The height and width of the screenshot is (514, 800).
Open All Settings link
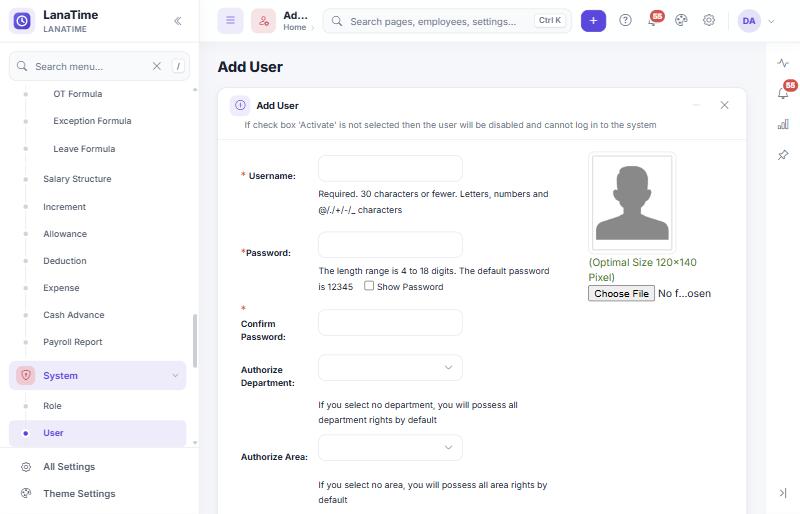pyautogui.click(x=69, y=467)
